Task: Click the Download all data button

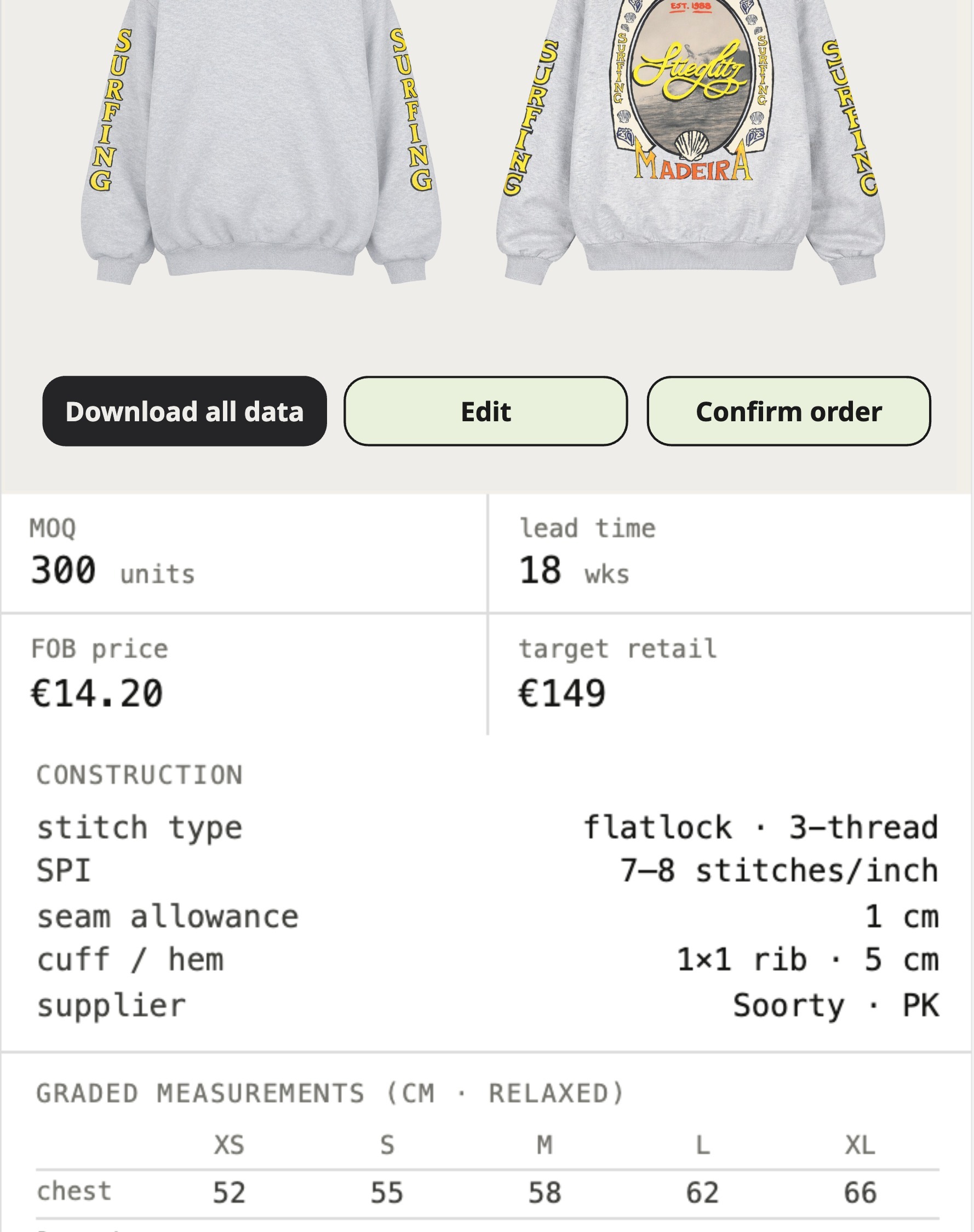Action: pos(184,411)
